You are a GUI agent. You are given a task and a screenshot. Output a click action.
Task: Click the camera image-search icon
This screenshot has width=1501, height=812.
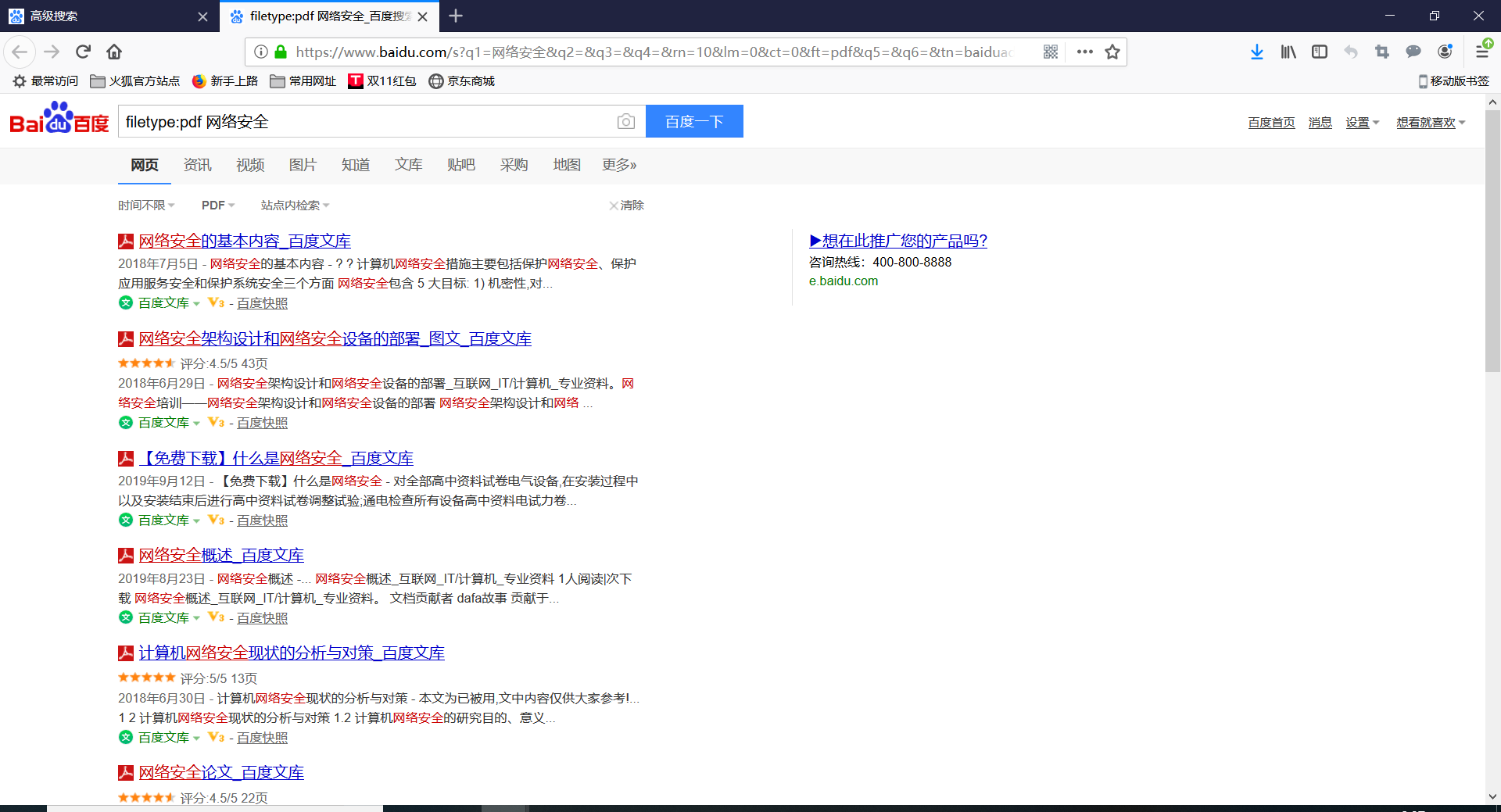626,122
